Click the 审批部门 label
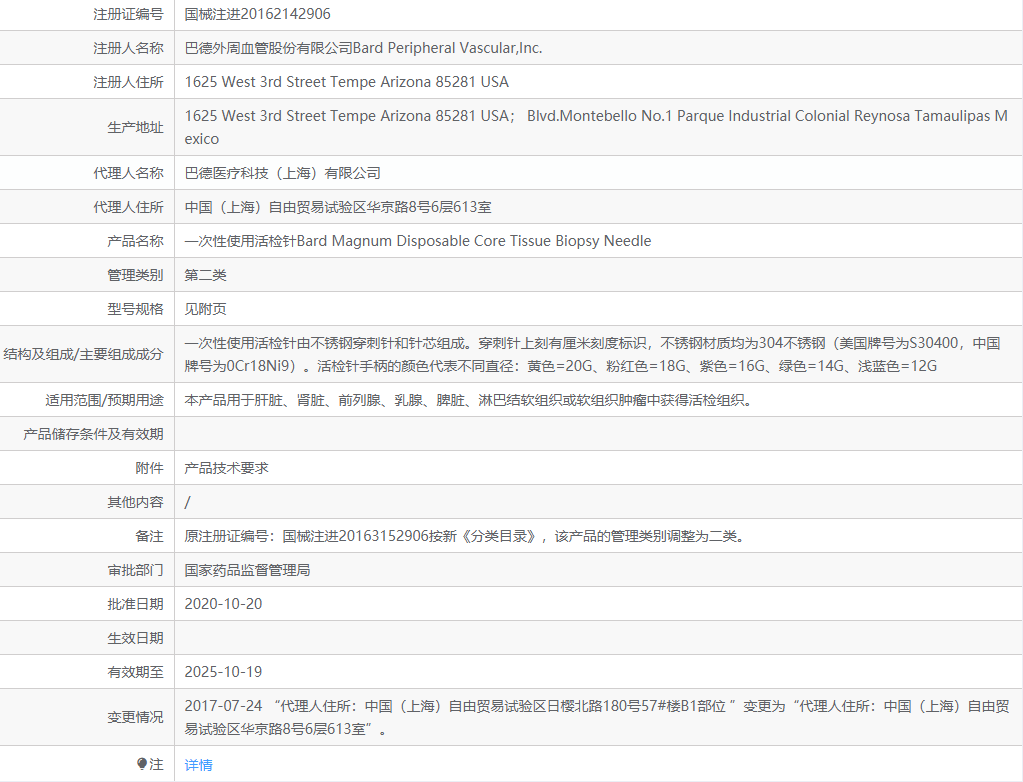Screen dimensions: 1023x782 click(135, 569)
